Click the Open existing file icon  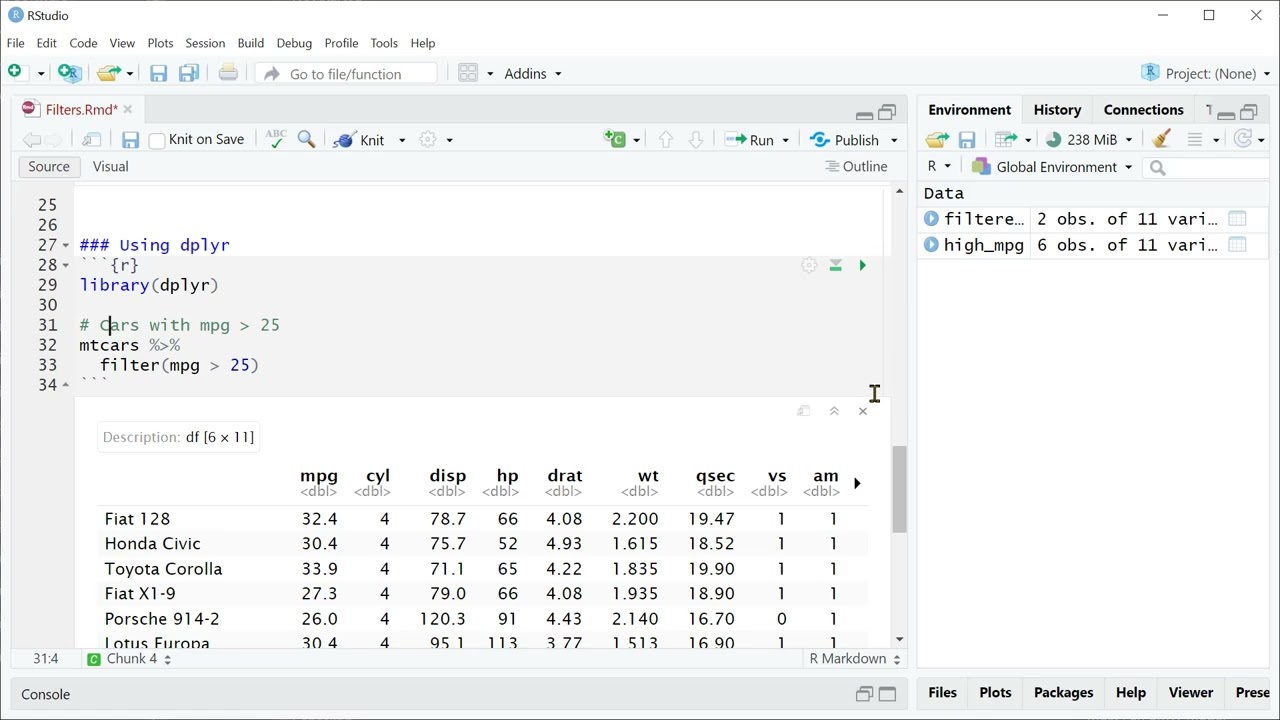109,73
